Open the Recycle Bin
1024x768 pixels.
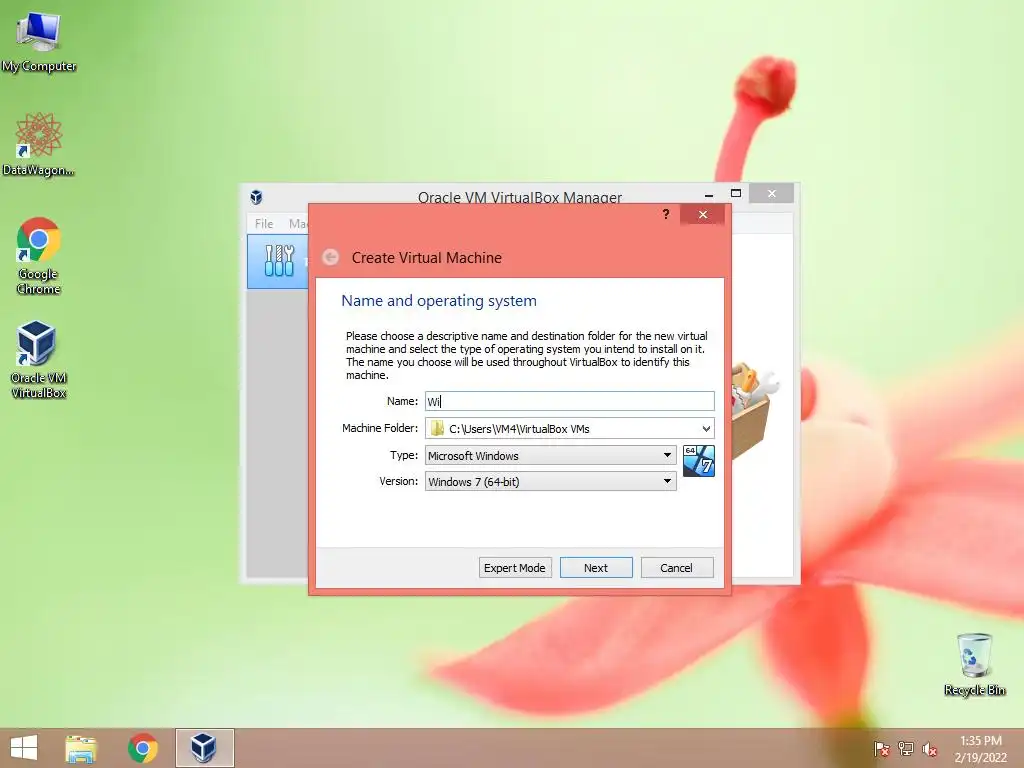pos(974,664)
